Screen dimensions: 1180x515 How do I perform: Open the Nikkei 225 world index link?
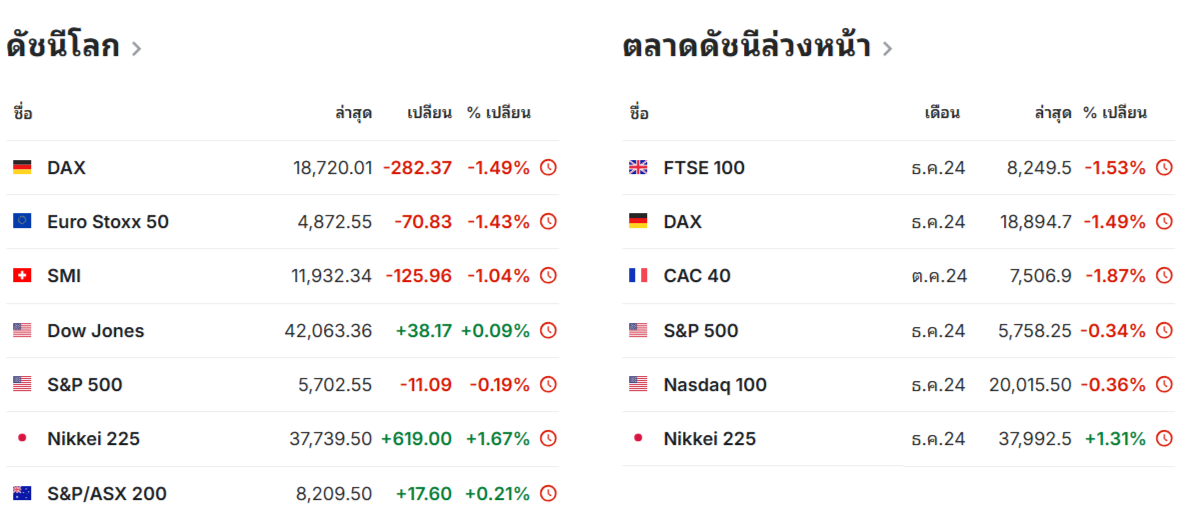(x=93, y=439)
